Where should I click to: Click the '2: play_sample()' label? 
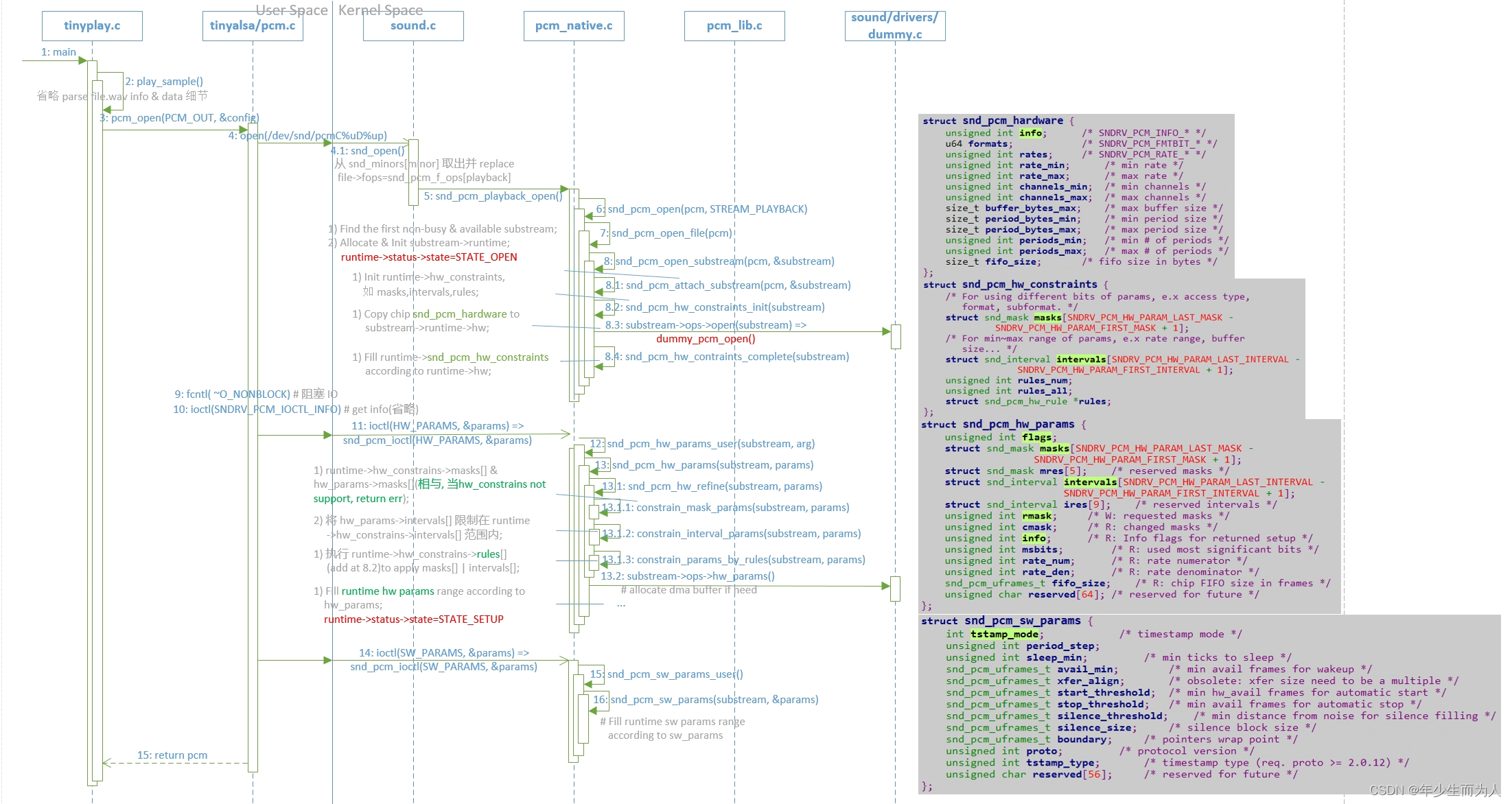pyautogui.click(x=164, y=82)
